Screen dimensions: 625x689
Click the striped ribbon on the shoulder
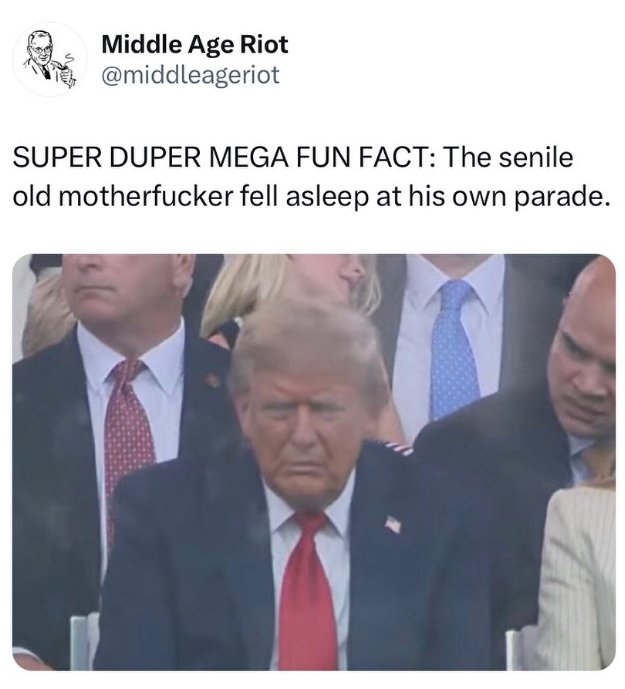tap(398, 448)
